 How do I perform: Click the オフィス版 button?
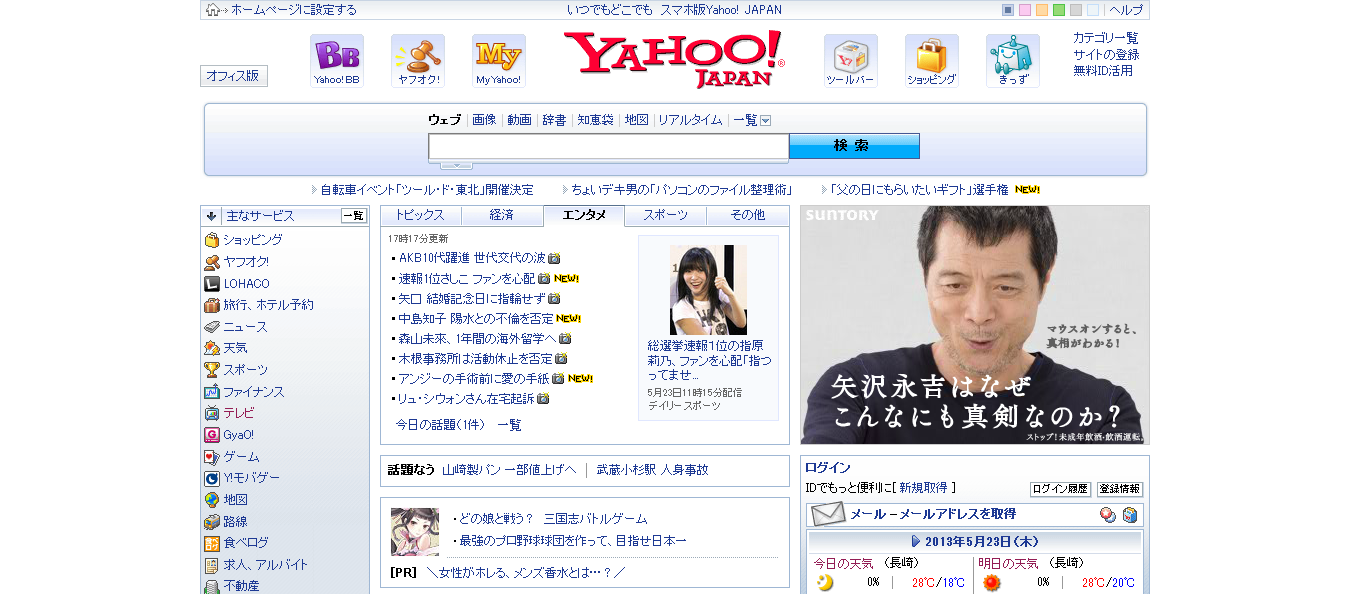234,76
